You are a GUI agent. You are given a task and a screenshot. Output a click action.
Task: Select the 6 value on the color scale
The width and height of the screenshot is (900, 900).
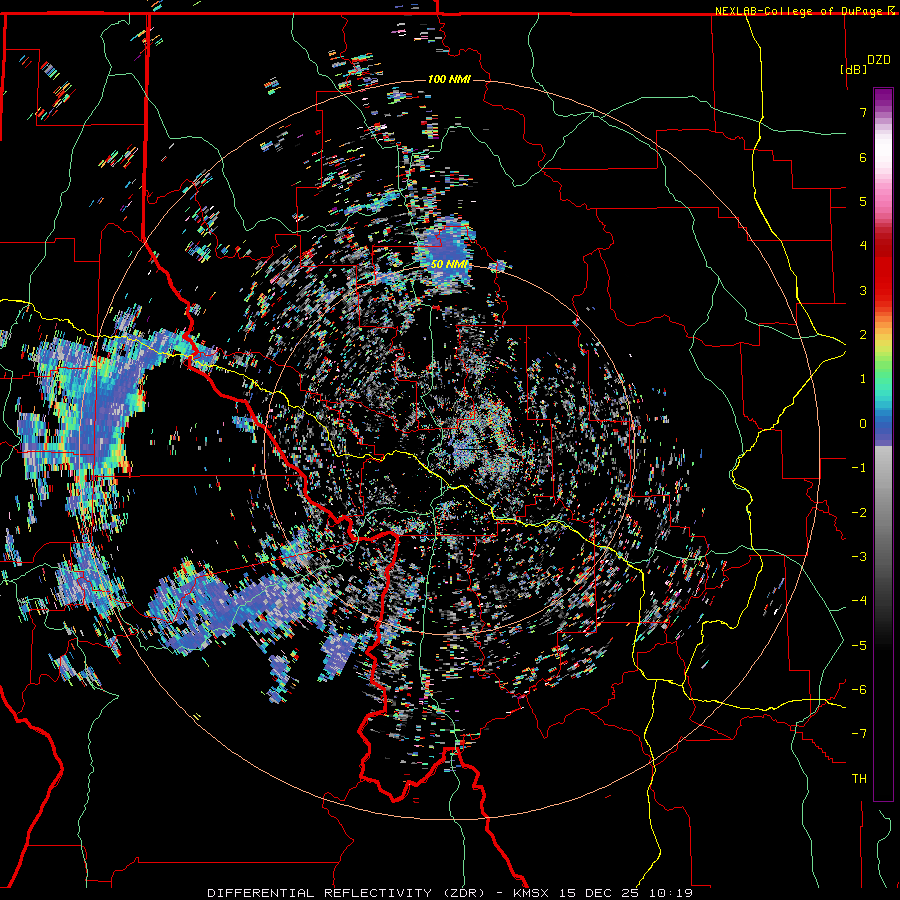863,157
